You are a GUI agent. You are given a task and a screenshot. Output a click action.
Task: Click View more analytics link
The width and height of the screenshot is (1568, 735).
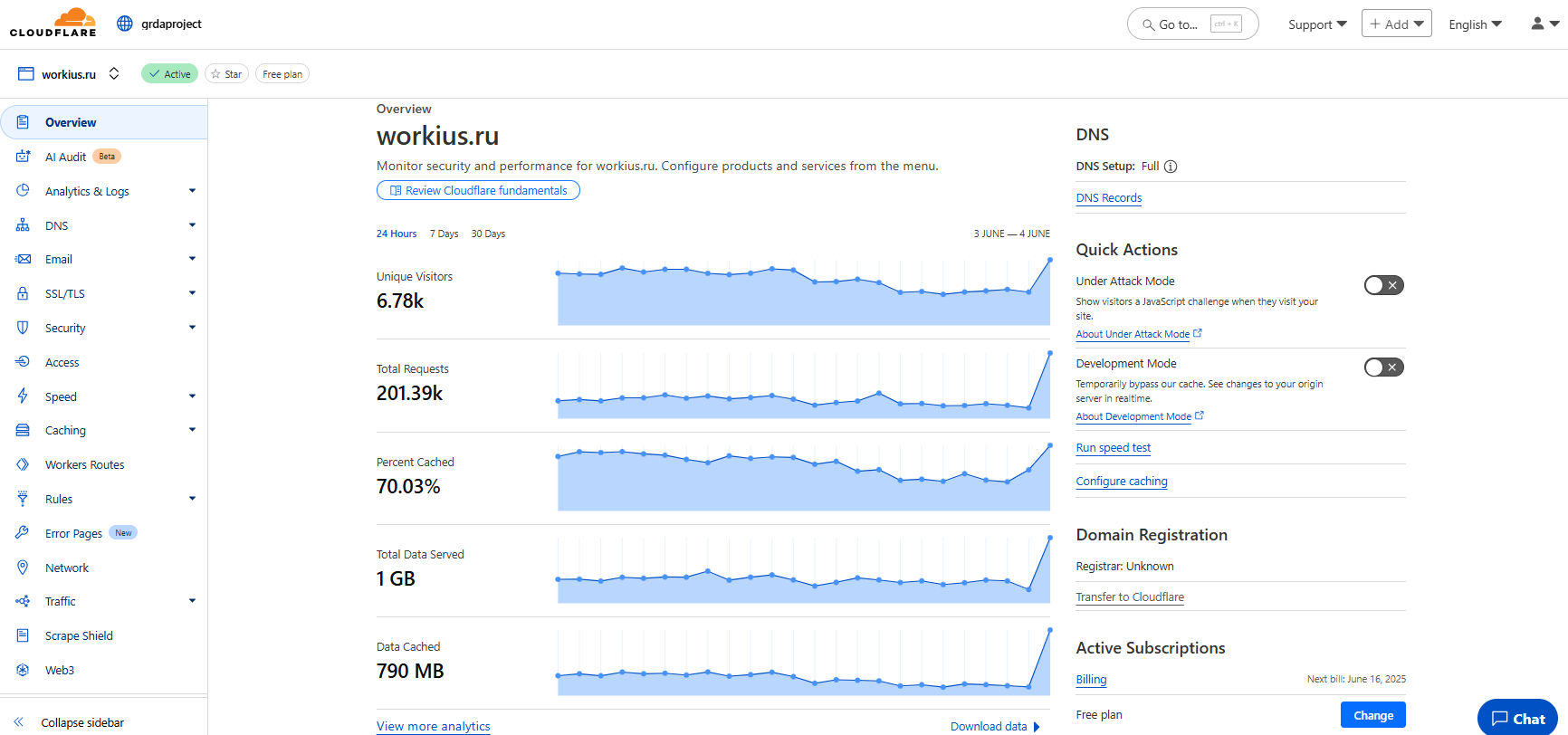point(434,726)
